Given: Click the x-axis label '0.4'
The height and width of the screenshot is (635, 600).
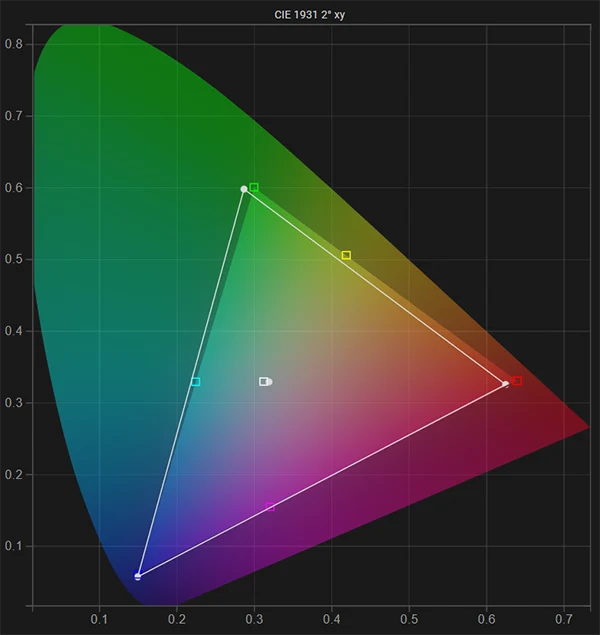Looking at the screenshot, I should tap(332, 619).
